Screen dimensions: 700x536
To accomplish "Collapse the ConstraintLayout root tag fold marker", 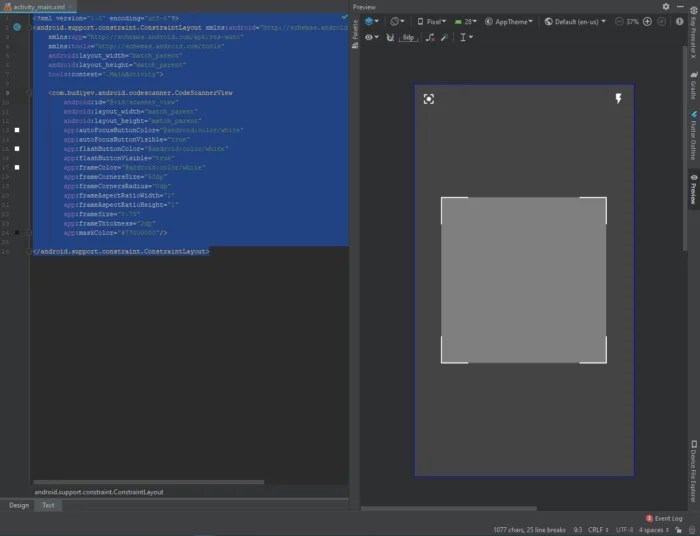I will pos(29,28).
